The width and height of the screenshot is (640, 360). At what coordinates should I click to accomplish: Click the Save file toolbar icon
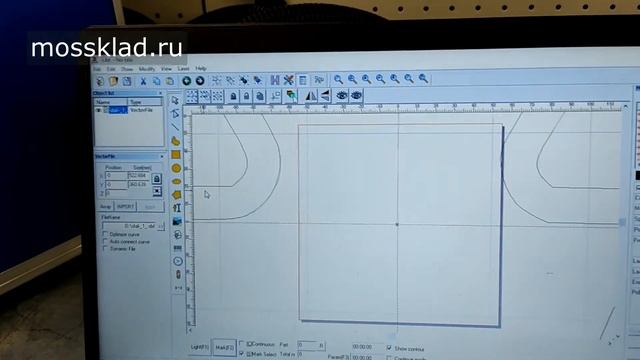pos(127,81)
